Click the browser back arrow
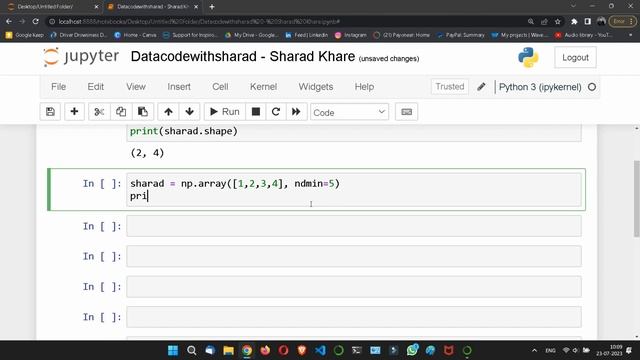This screenshot has height=360, width=640. pyautogui.click(x=9, y=21)
